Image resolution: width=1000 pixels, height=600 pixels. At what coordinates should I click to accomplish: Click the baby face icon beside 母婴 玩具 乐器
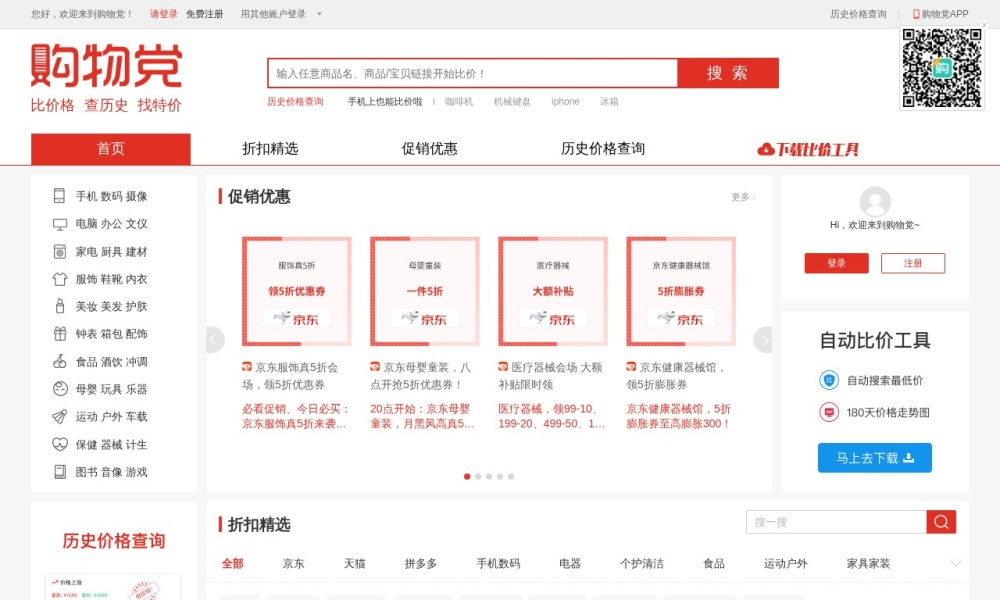59,389
